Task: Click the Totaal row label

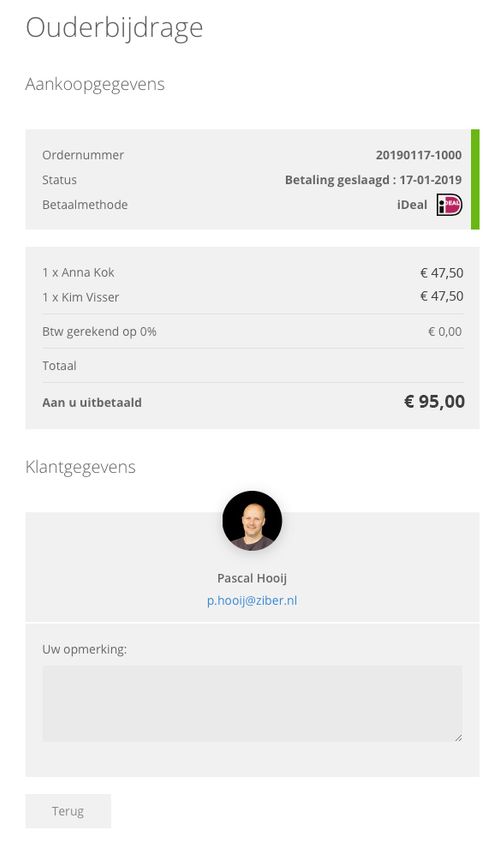Action: click(59, 366)
